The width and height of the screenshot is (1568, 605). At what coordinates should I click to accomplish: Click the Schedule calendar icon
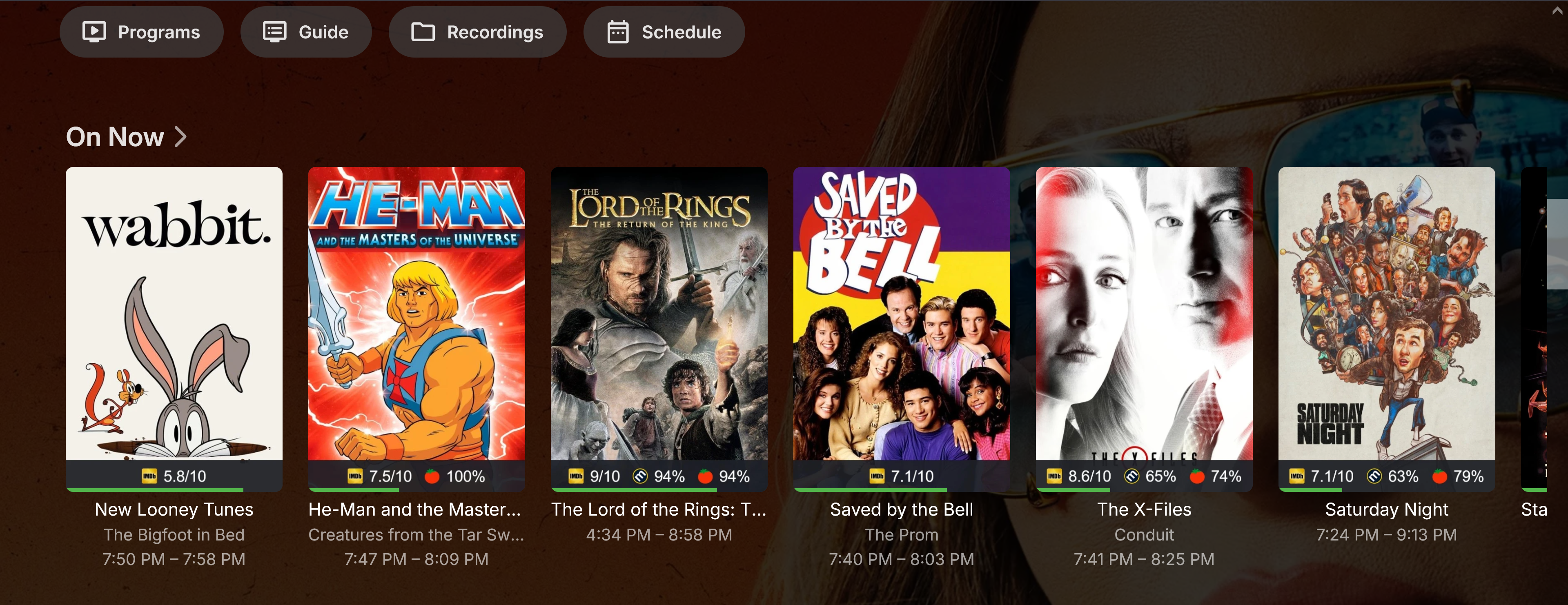tap(617, 32)
